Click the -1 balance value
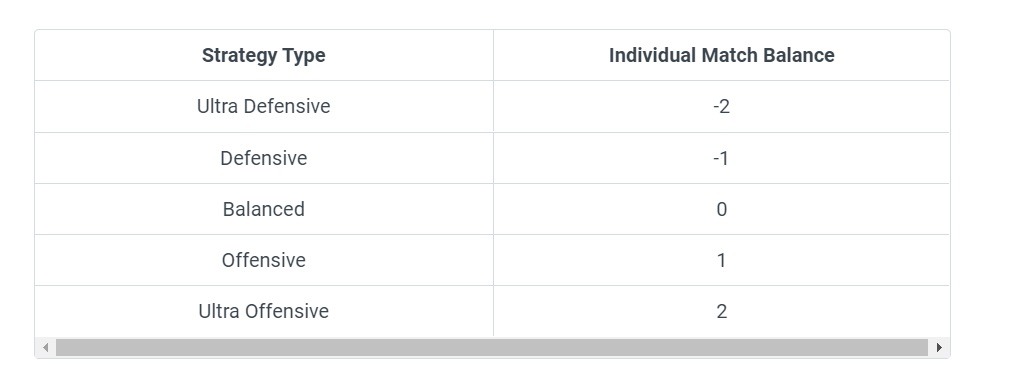 click(722, 158)
